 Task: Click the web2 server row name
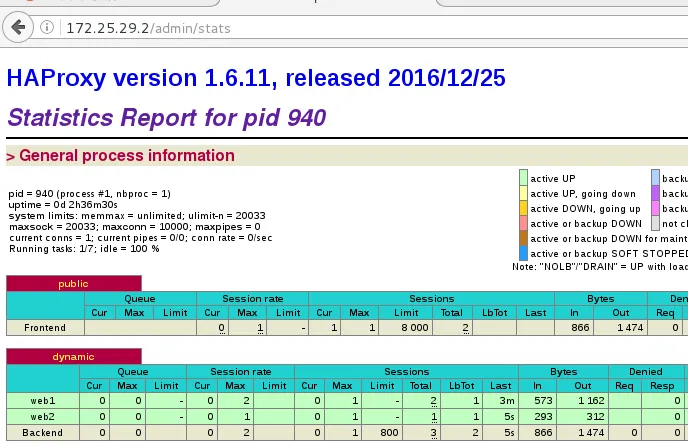coord(43,416)
